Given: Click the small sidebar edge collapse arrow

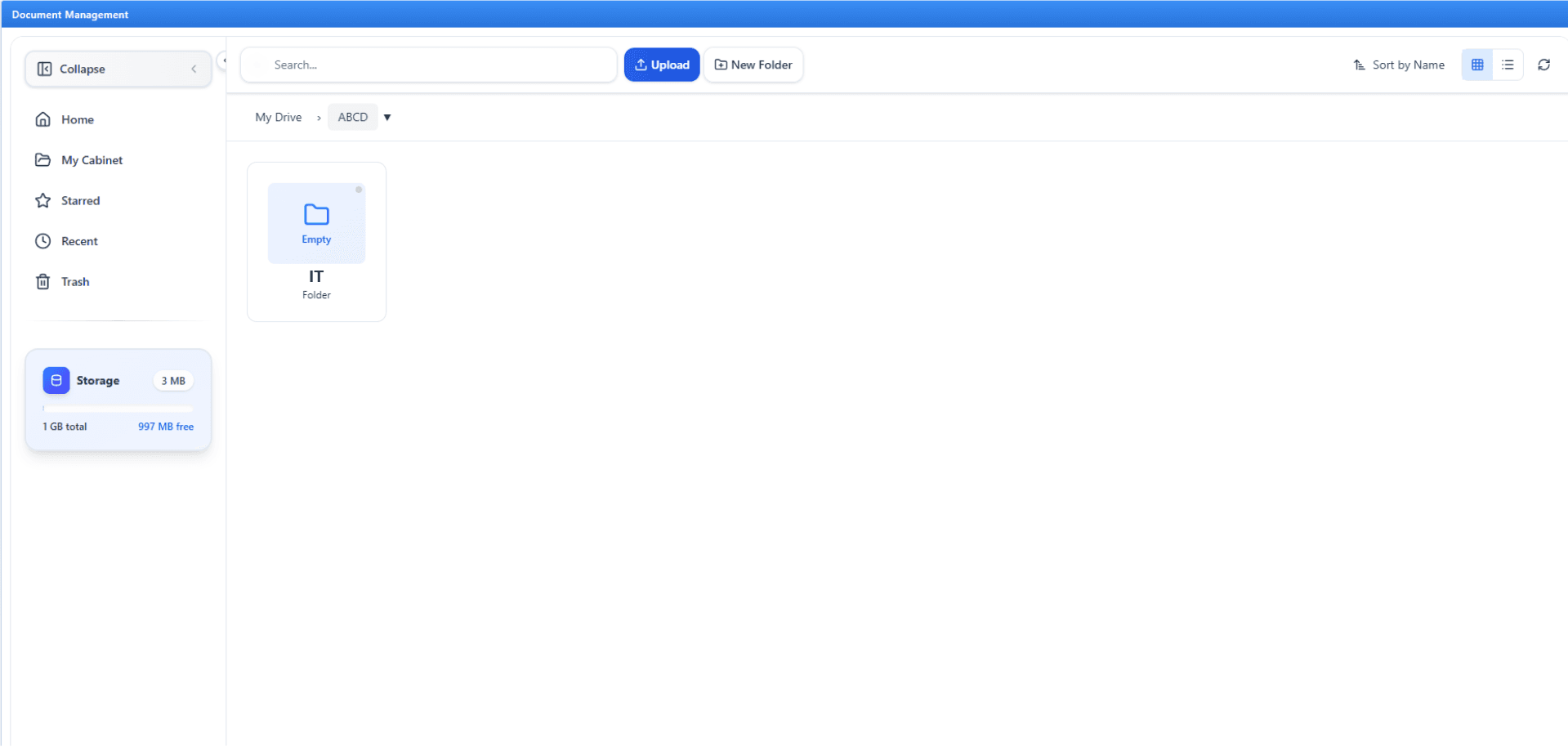Looking at the screenshot, I should click(x=223, y=60).
